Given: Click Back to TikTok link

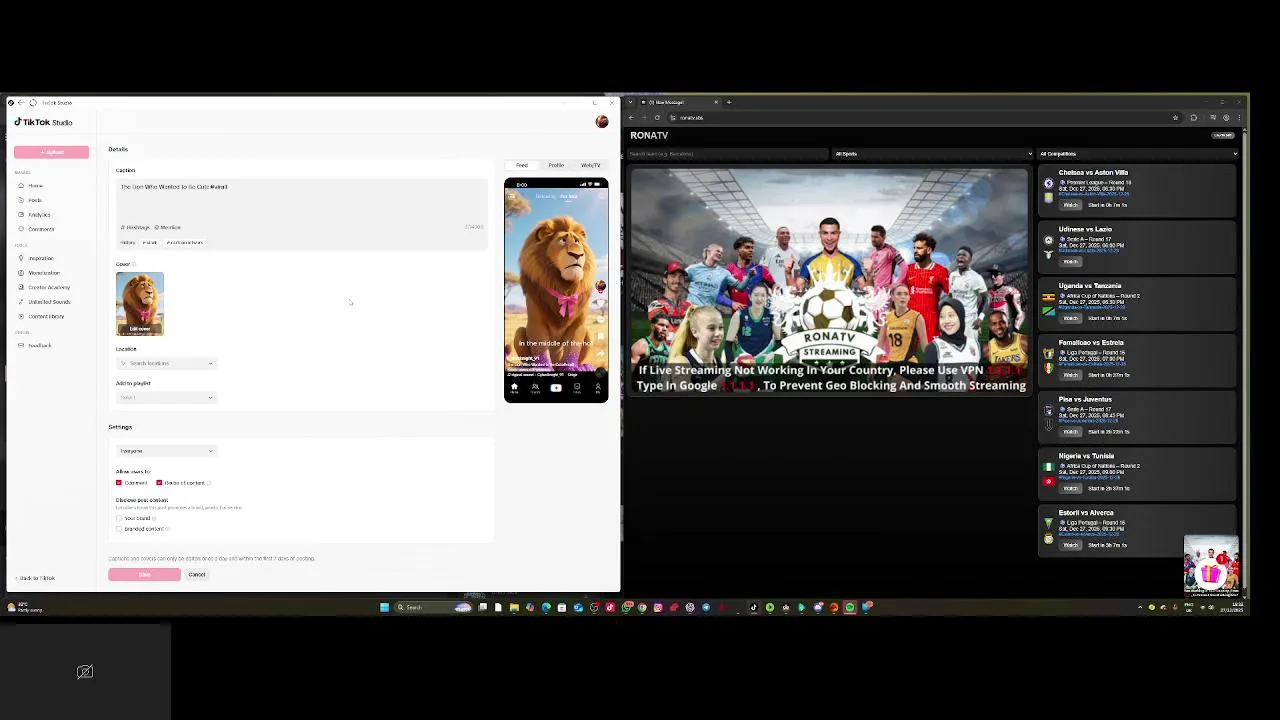Looking at the screenshot, I should [37, 578].
